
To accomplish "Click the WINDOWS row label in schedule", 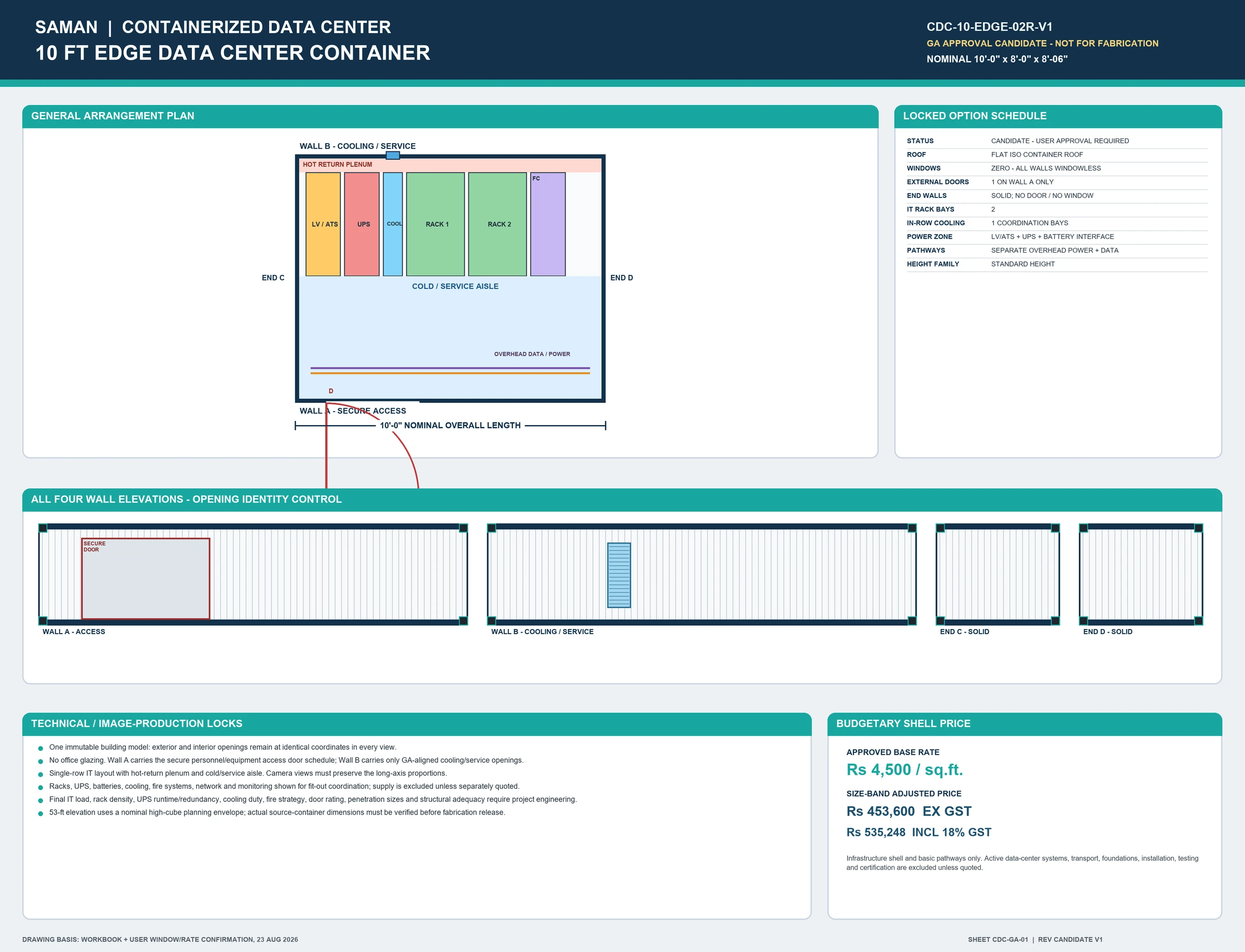I will tap(923, 169).
